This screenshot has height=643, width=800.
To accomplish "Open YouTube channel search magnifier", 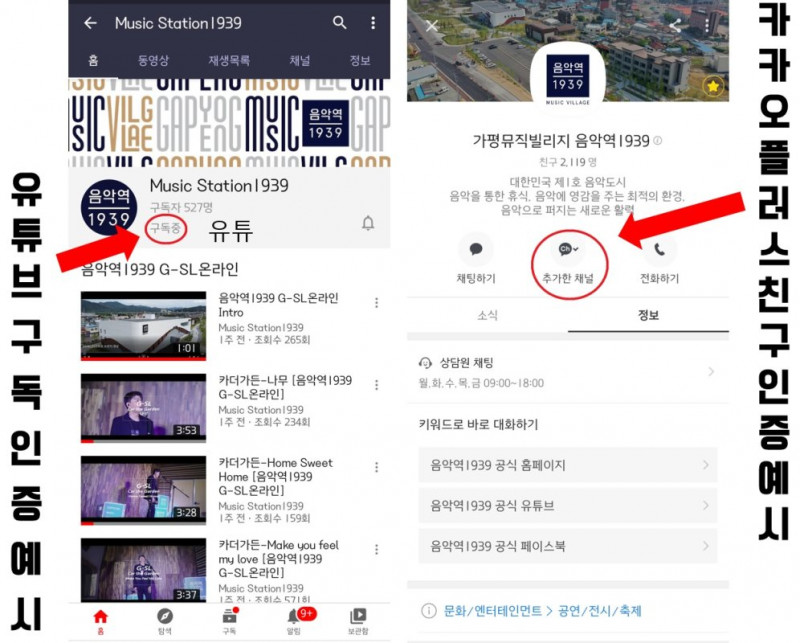I will pos(339,22).
